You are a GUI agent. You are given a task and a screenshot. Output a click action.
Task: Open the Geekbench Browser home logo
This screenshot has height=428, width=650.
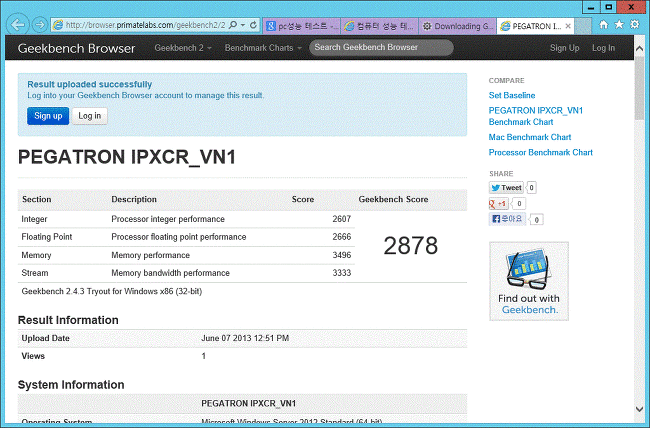tap(76, 48)
